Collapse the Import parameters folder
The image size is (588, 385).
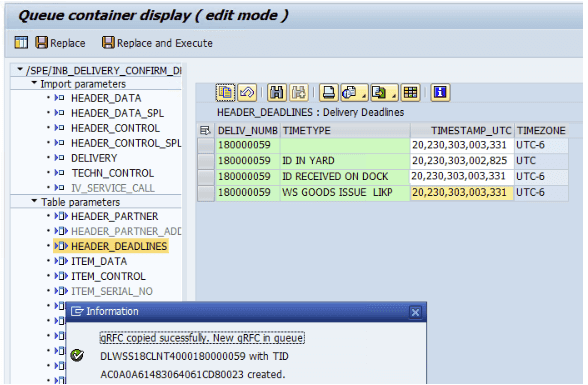[x=34, y=83]
